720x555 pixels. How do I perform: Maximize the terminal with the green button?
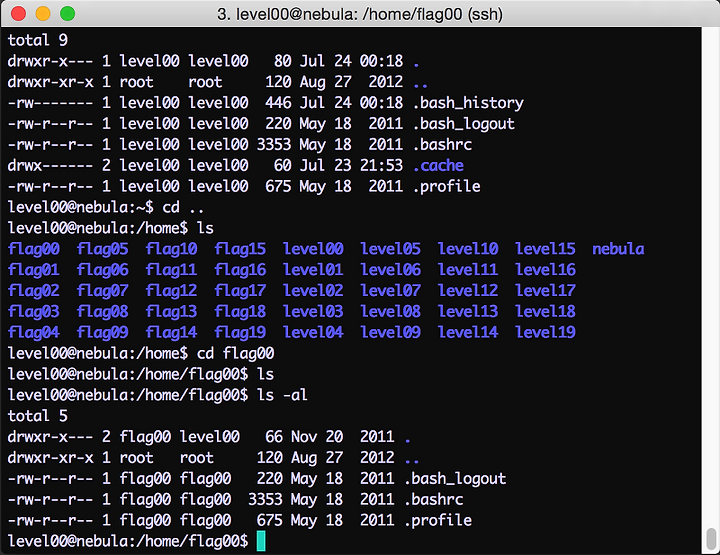point(68,14)
